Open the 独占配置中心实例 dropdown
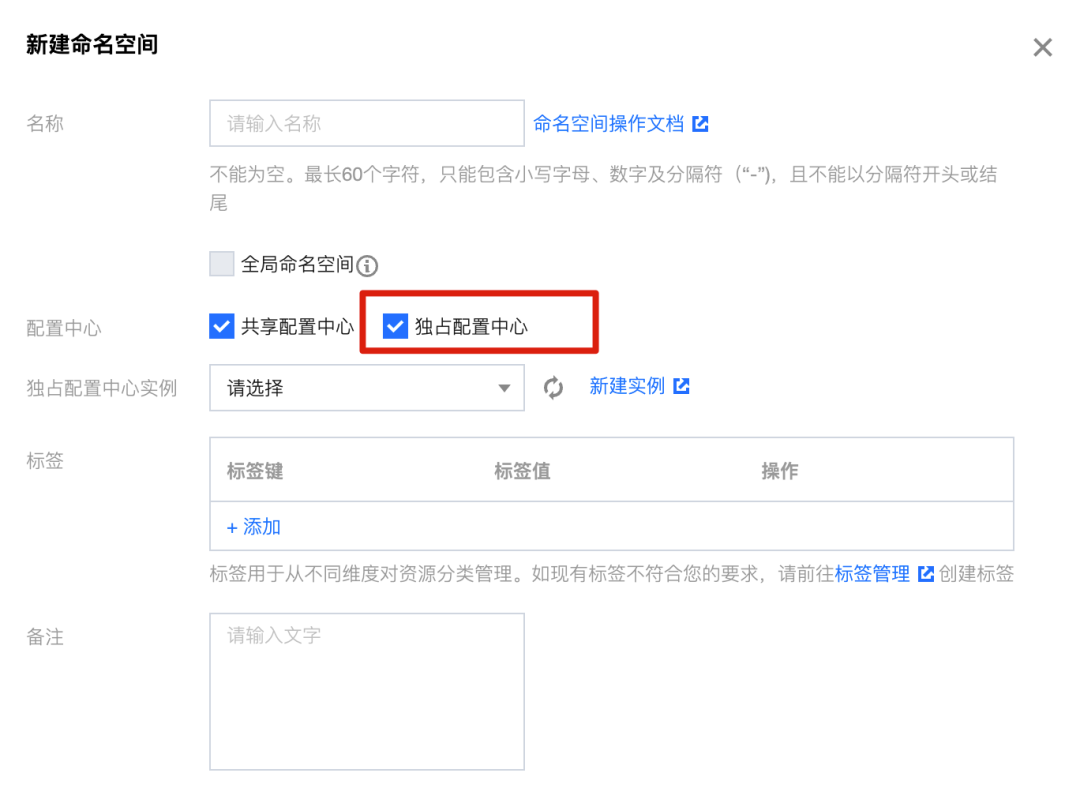 366,388
